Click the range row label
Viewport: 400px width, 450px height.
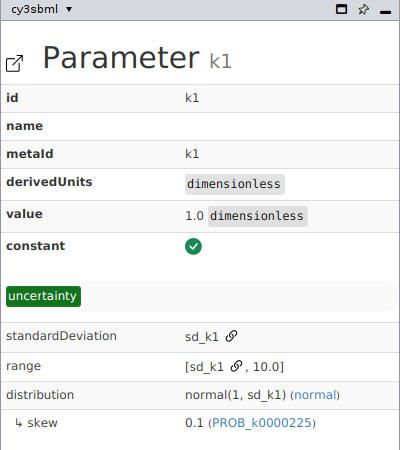click(23, 366)
